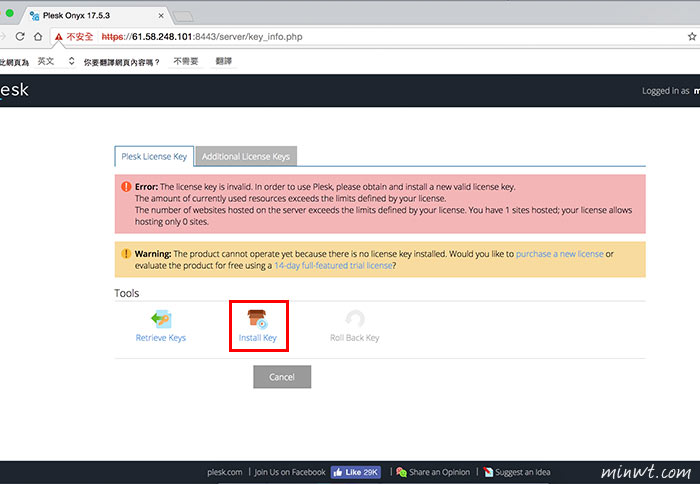The width and height of the screenshot is (700, 484).
Task: Click Share an Opinion footer link
Action: pos(433,472)
